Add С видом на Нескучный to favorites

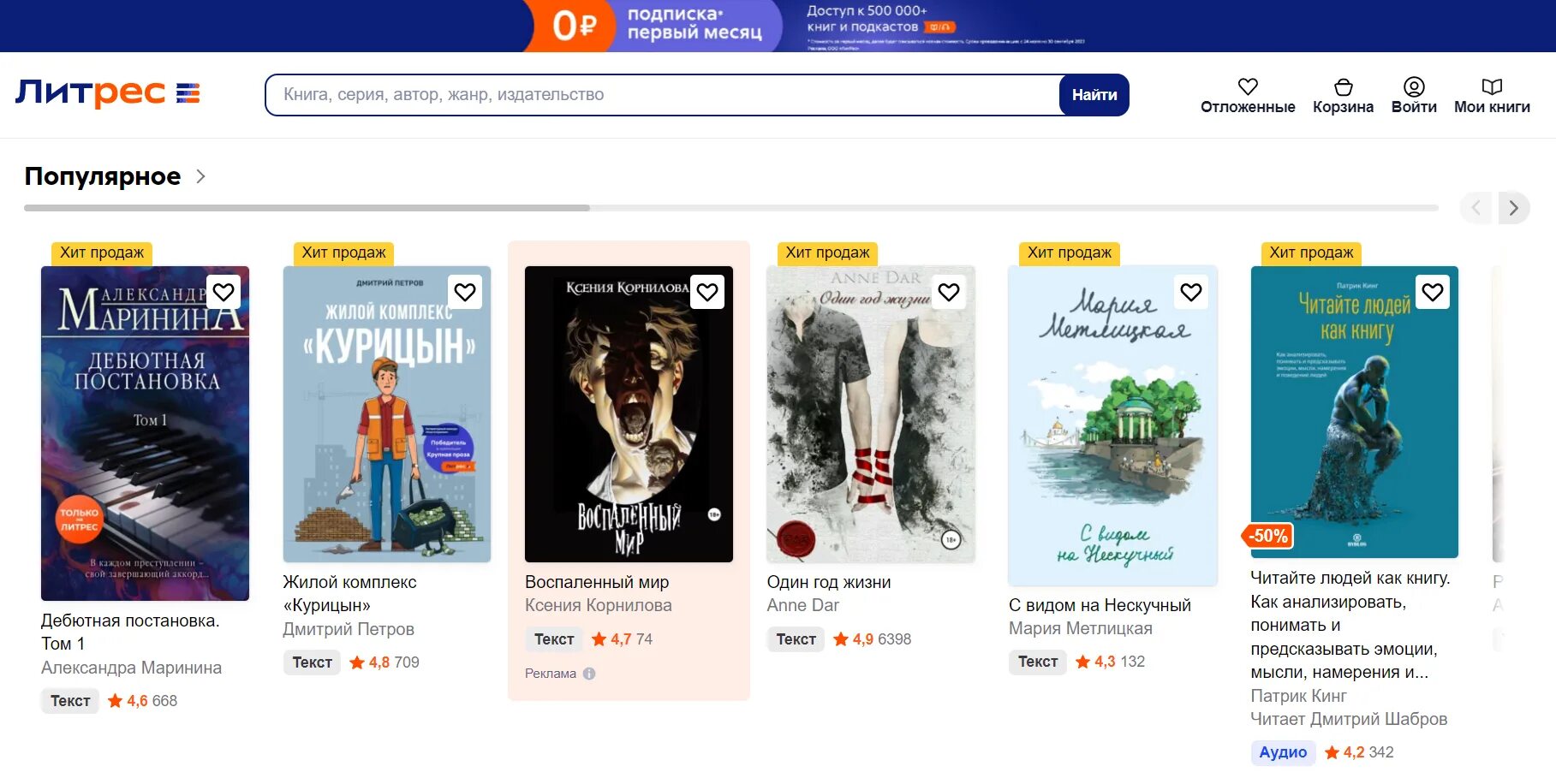coord(1191,292)
